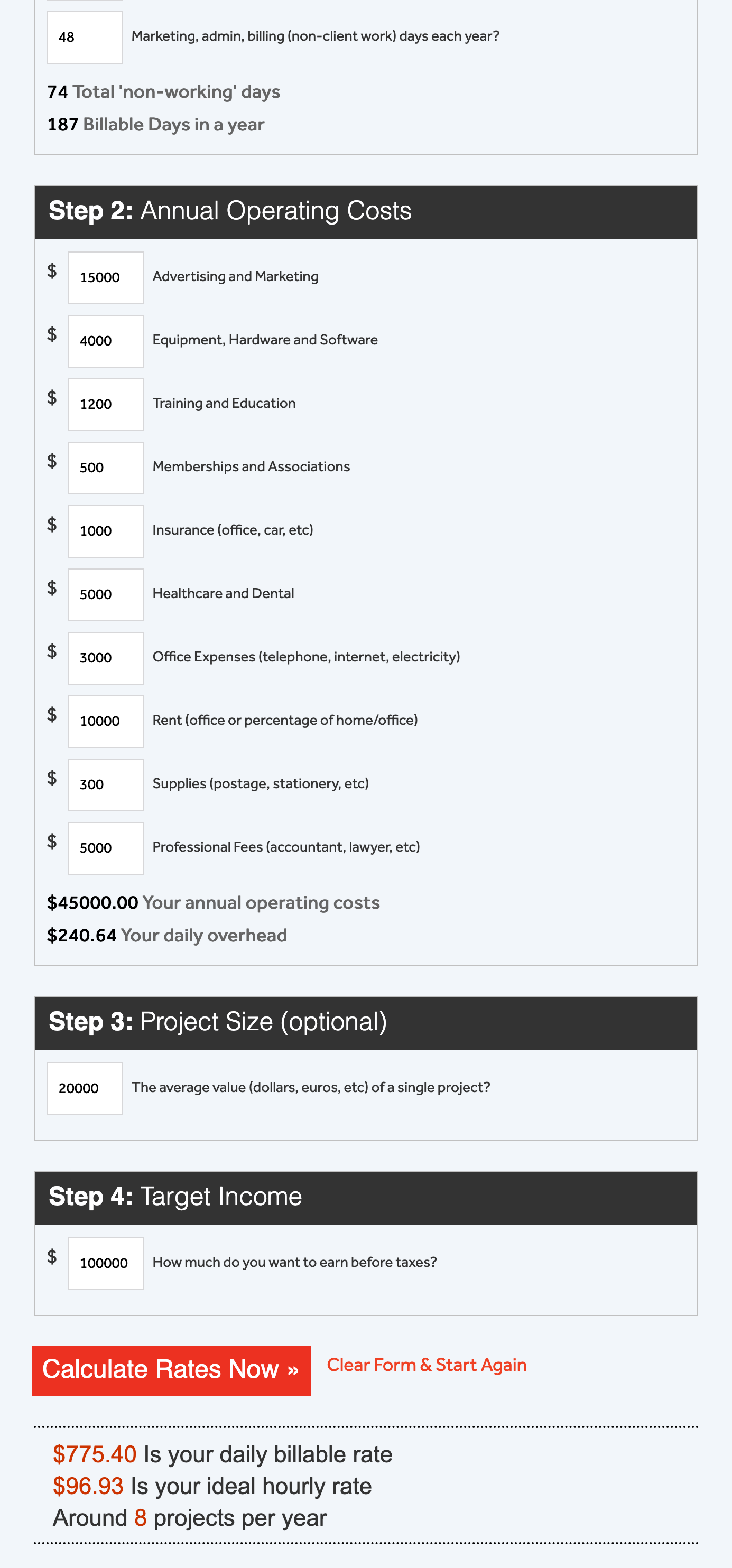
Task: Click the non-client work days input
Action: [x=85, y=37]
